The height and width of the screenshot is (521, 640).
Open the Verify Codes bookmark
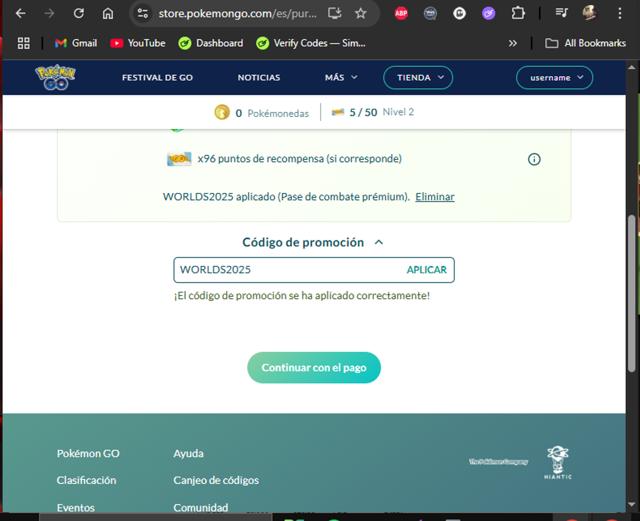(311, 43)
